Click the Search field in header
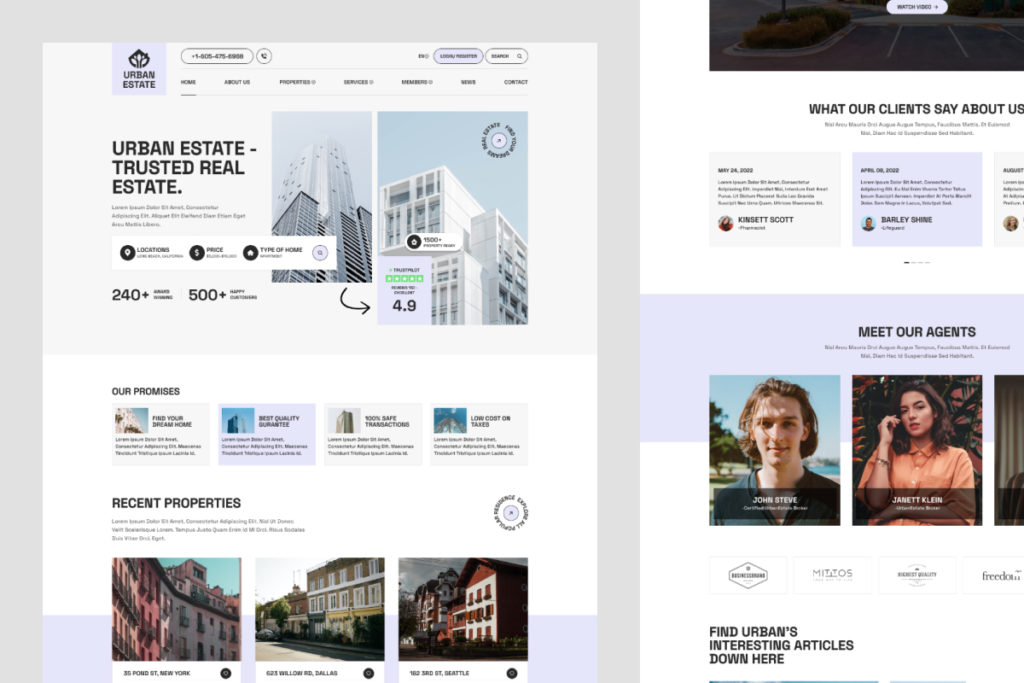The width and height of the screenshot is (1024, 683). (x=506, y=56)
